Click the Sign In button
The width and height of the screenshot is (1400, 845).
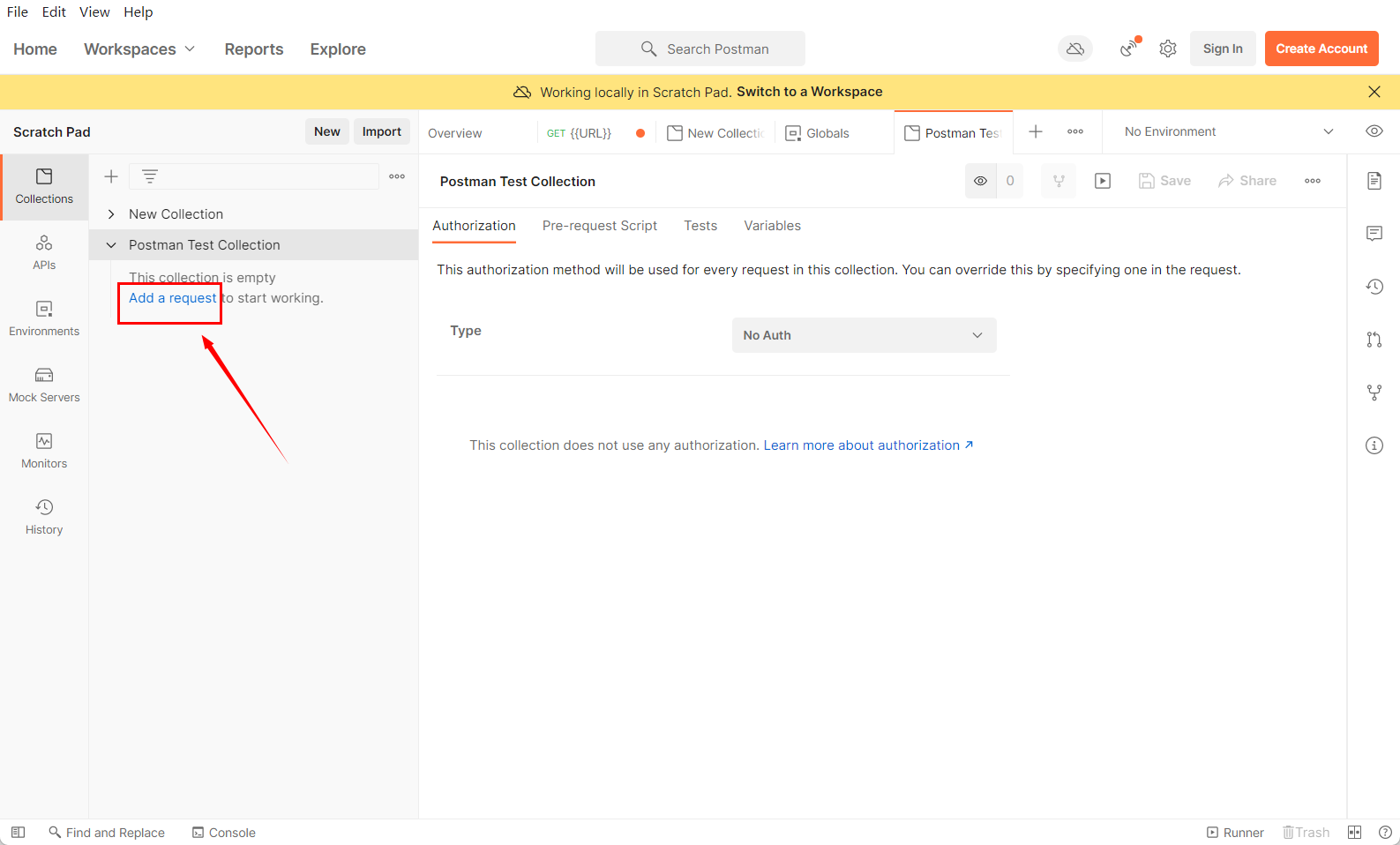click(1223, 49)
